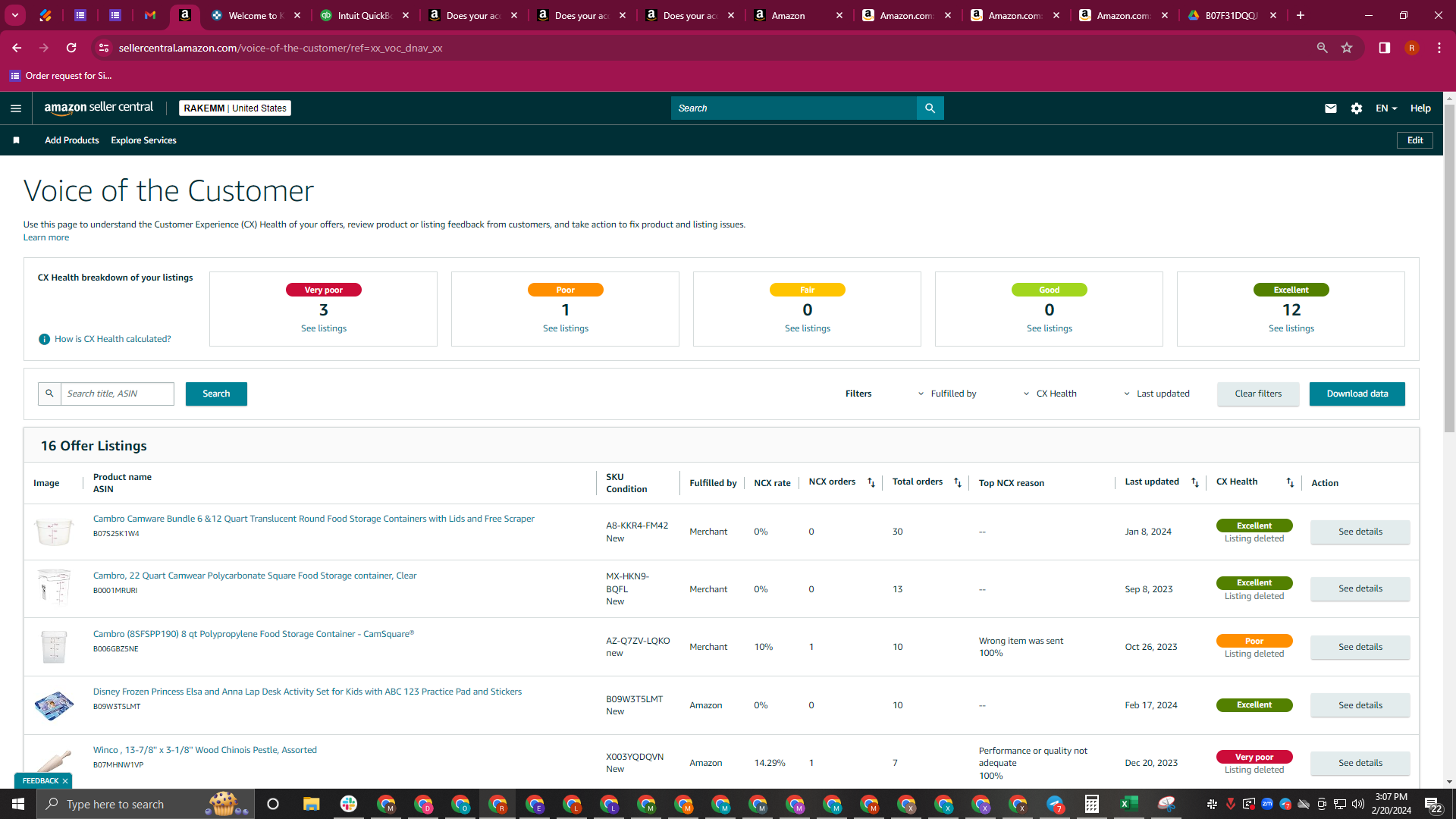
Task: Open the Learn more link
Action: 46,237
